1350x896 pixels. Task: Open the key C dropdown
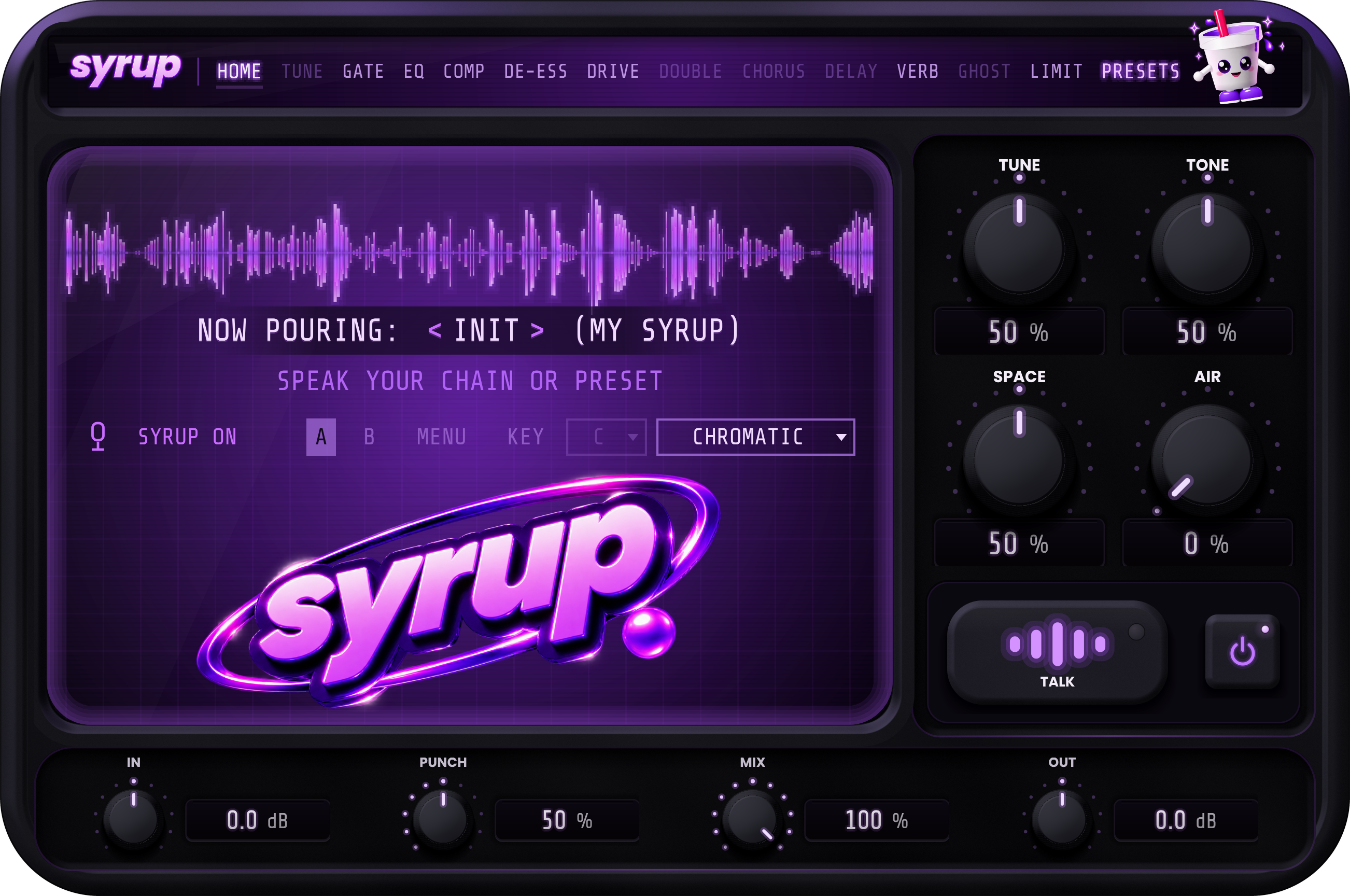tap(606, 437)
